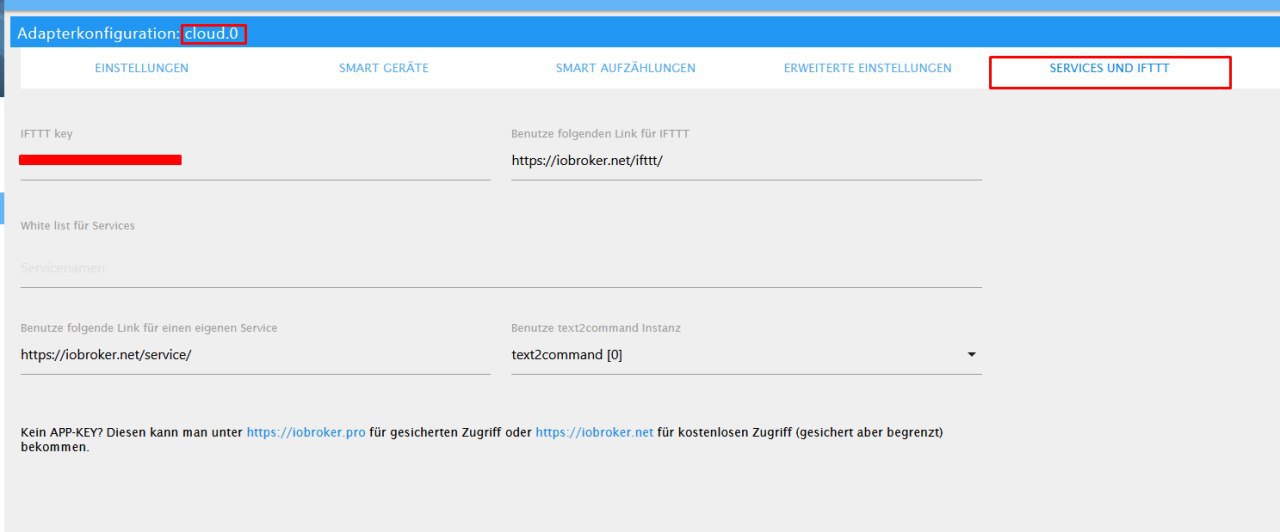Click 'Benutze folgenden Link für IFTTT' label
The image size is (1280, 532).
tap(600, 134)
